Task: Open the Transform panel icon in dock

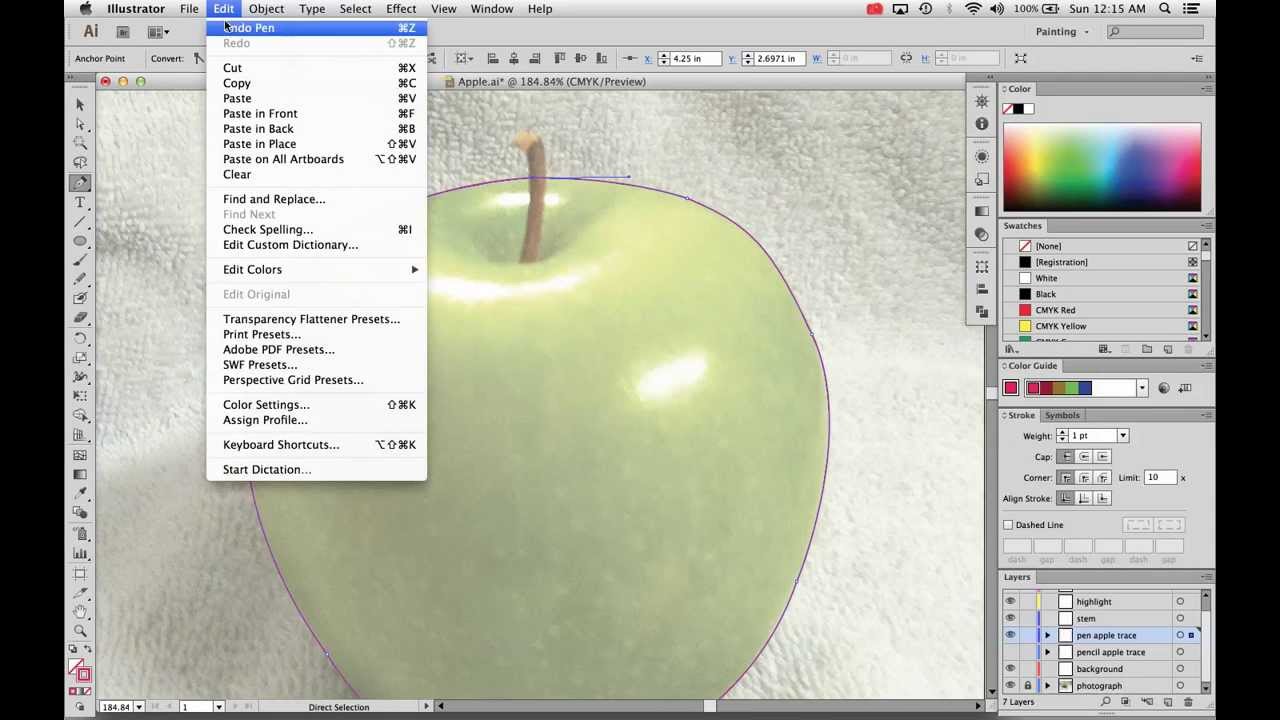Action: [x=982, y=267]
